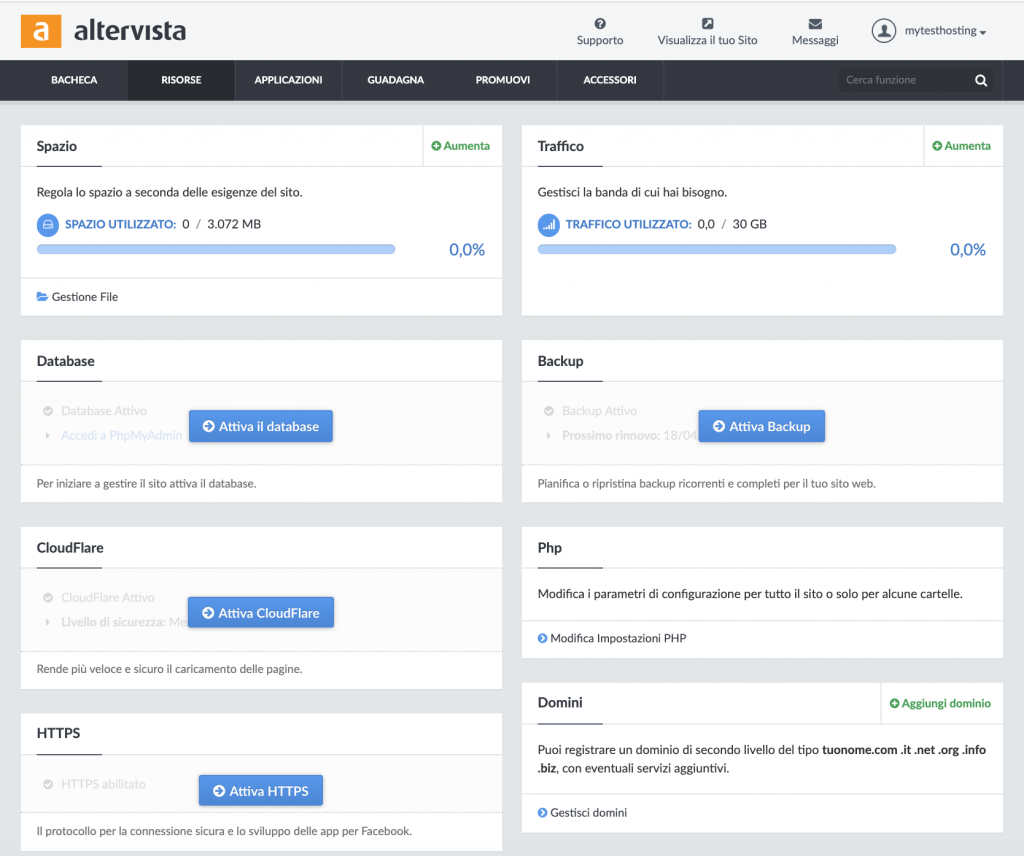Click the check icon beside Database Attivo
Image resolution: width=1024 pixels, height=856 pixels.
pyautogui.click(x=48, y=411)
